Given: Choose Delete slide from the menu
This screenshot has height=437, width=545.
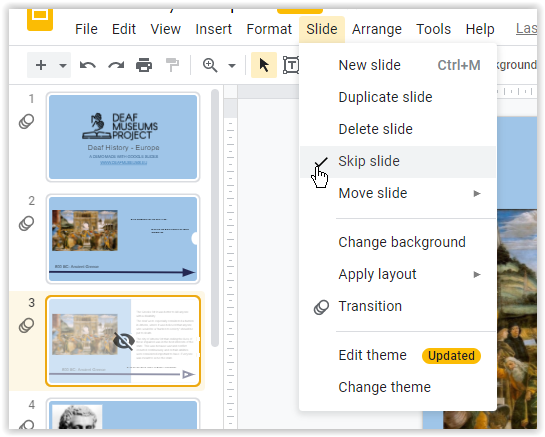Looking at the screenshot, I should 398,129.
